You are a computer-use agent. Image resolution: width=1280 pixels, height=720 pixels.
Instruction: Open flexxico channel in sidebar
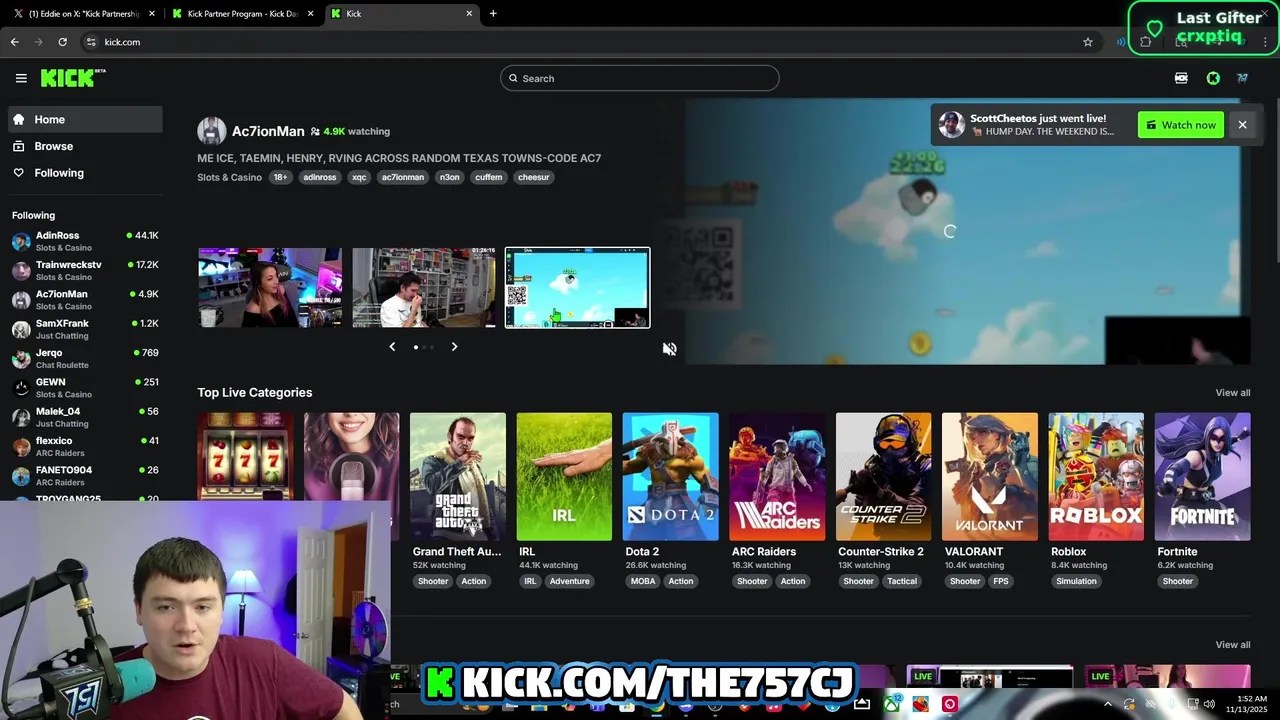(85, 446)
